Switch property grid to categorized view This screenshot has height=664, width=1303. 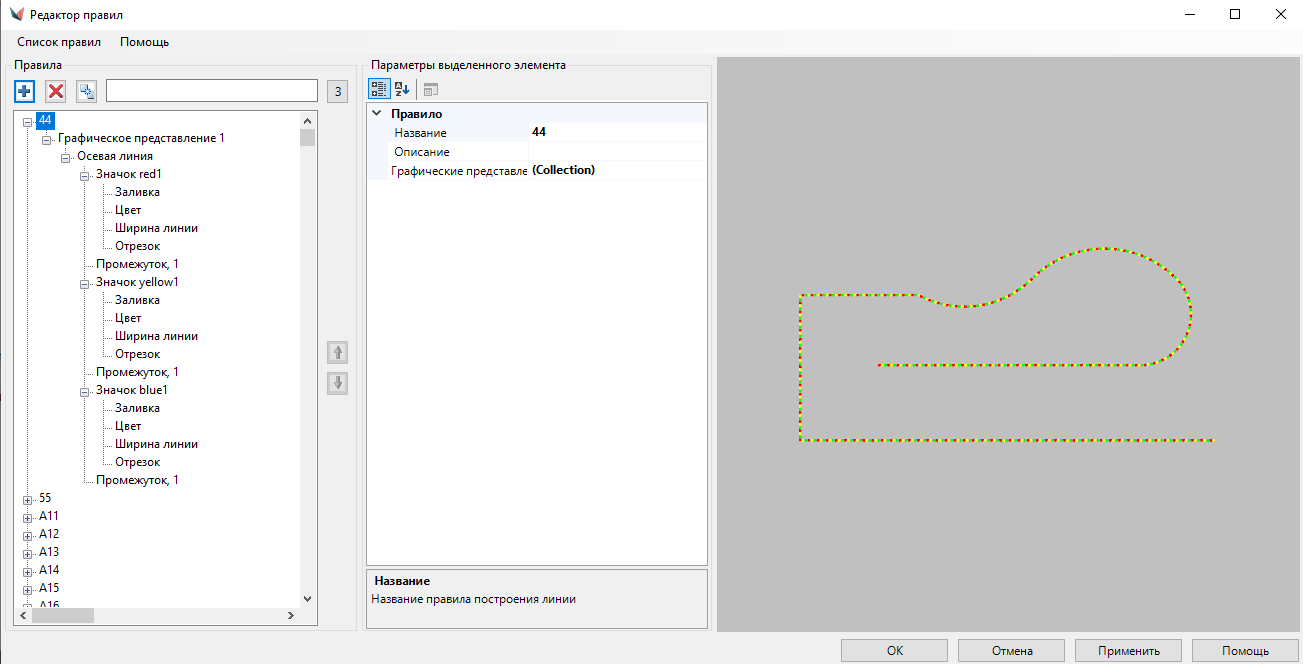click(x=379, y=89)
